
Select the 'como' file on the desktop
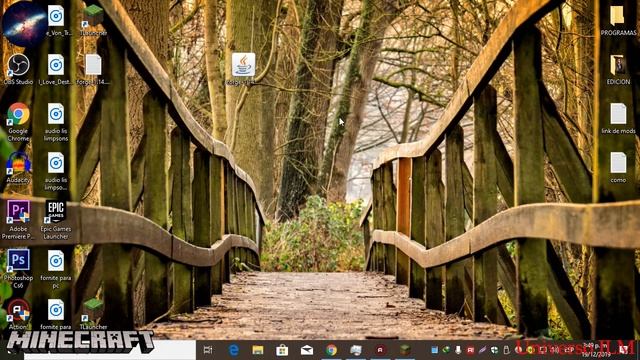tap(618, 167)
